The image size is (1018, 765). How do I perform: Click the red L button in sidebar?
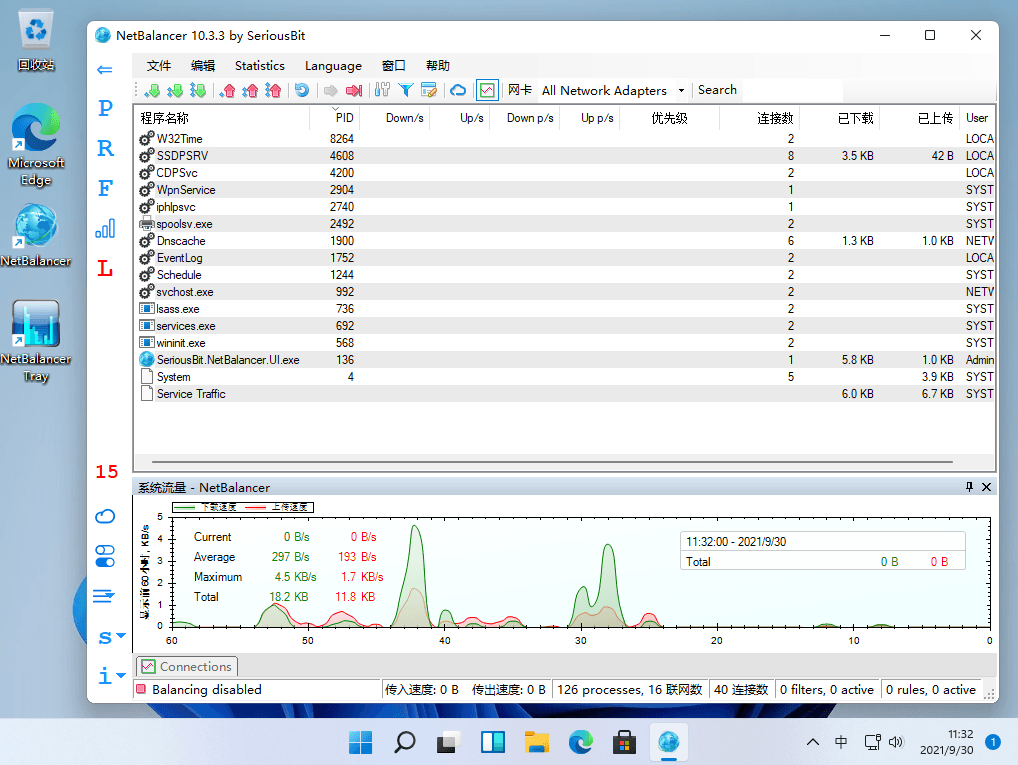coord(105,270)
